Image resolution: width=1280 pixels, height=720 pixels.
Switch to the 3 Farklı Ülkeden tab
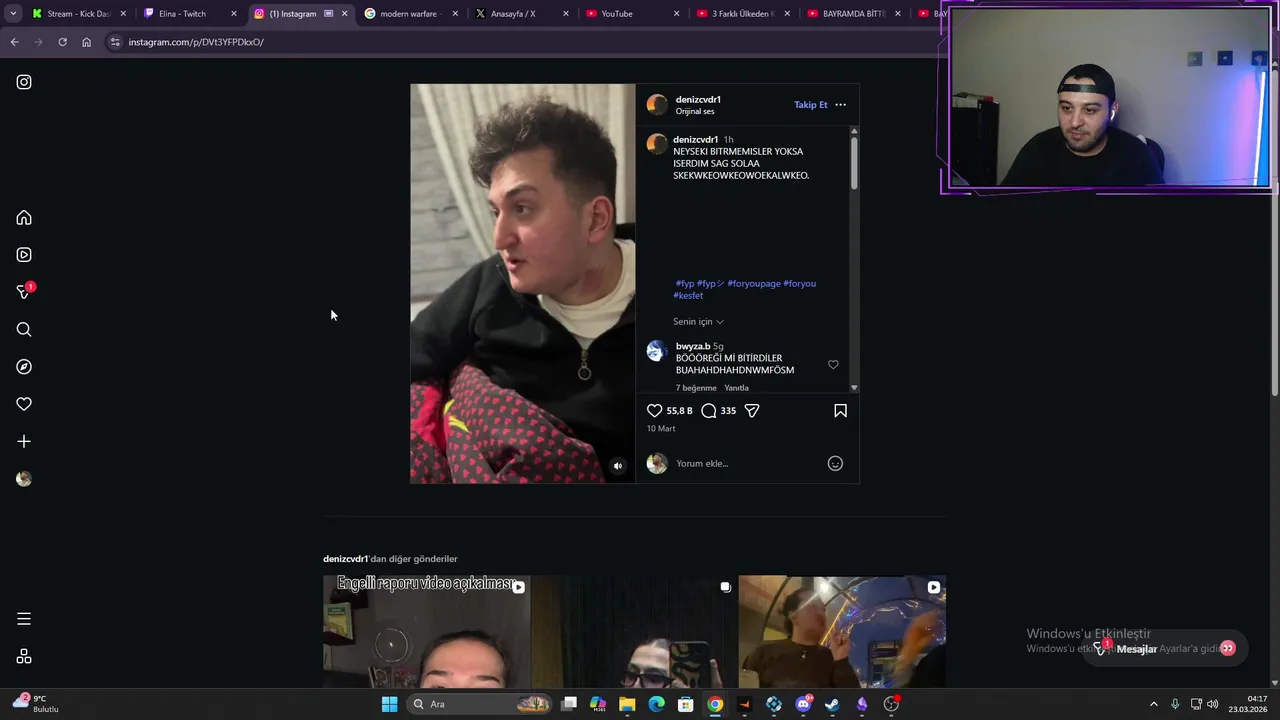[x=742, y=14]
